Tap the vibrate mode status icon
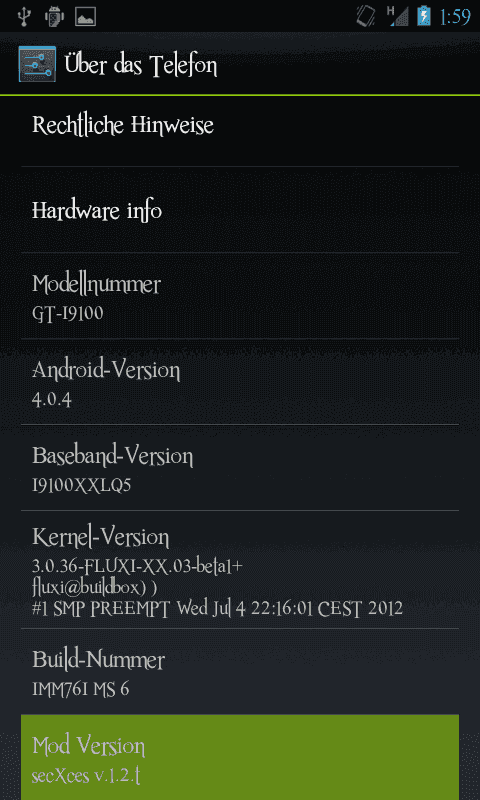 (367, 16)
